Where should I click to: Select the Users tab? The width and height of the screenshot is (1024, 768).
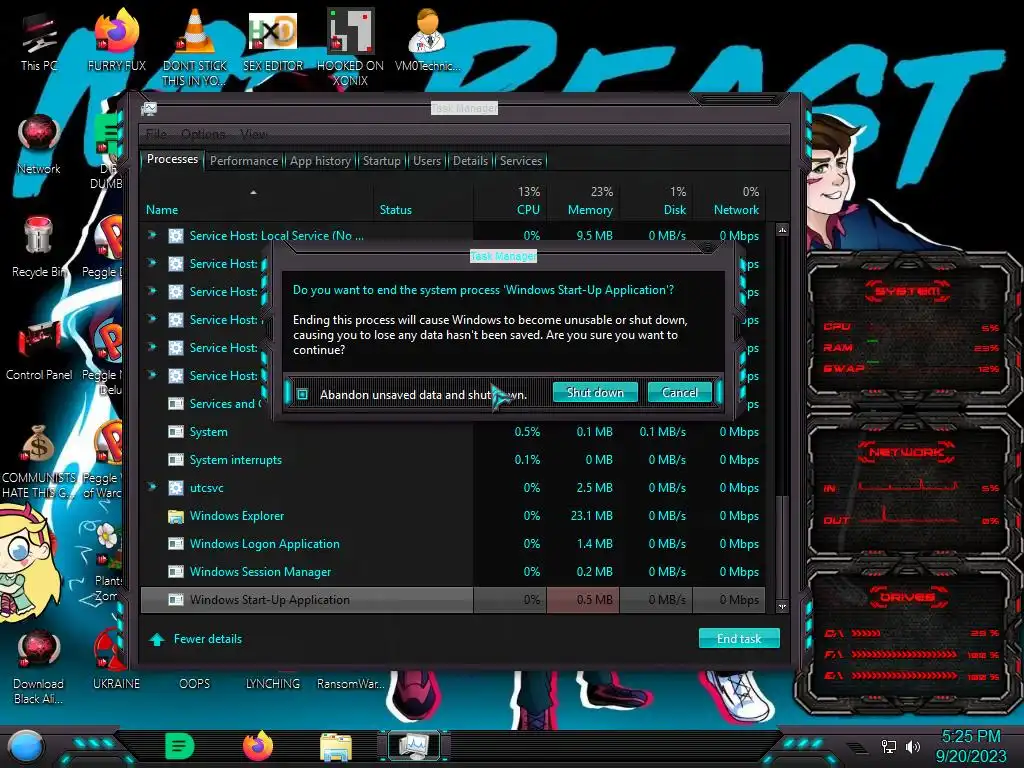click(426, 161)
